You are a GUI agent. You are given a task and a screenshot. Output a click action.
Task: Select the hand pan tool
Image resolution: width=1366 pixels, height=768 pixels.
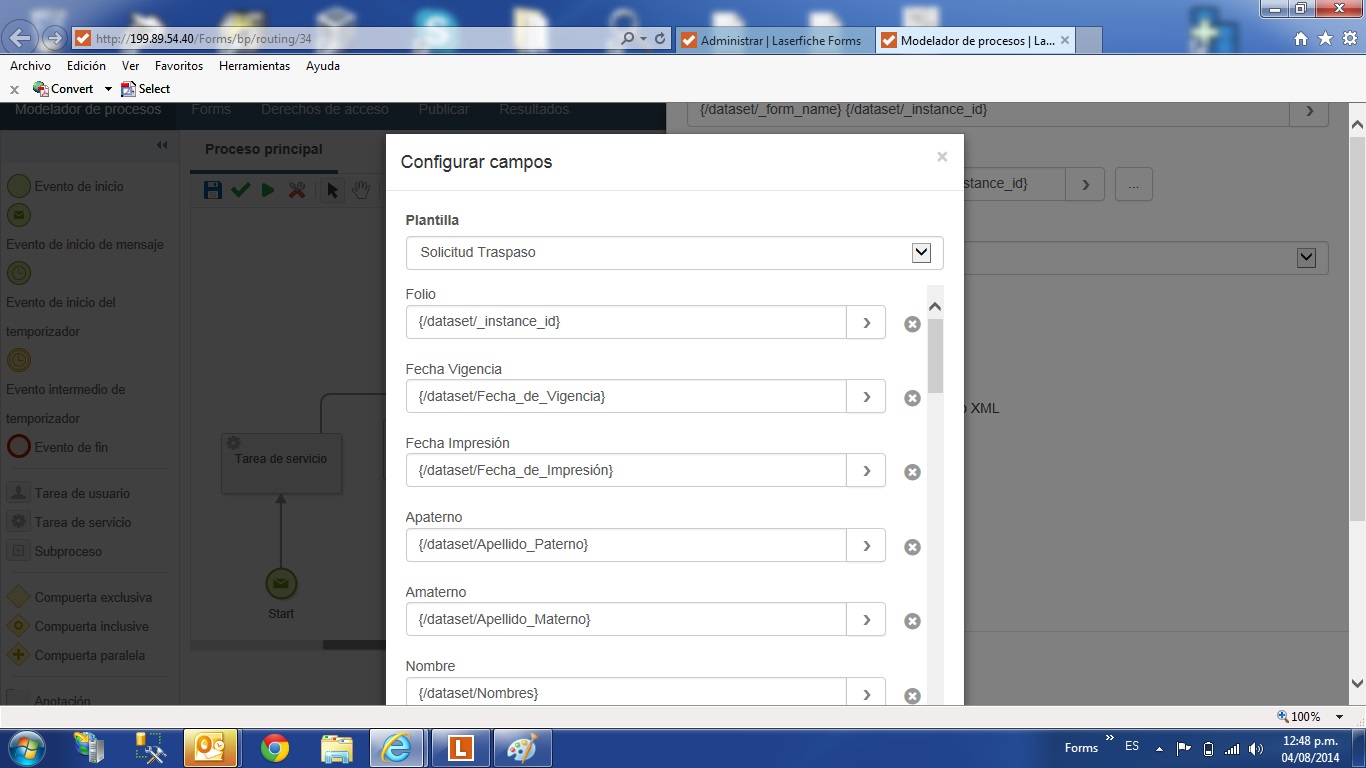click(360, 190)
